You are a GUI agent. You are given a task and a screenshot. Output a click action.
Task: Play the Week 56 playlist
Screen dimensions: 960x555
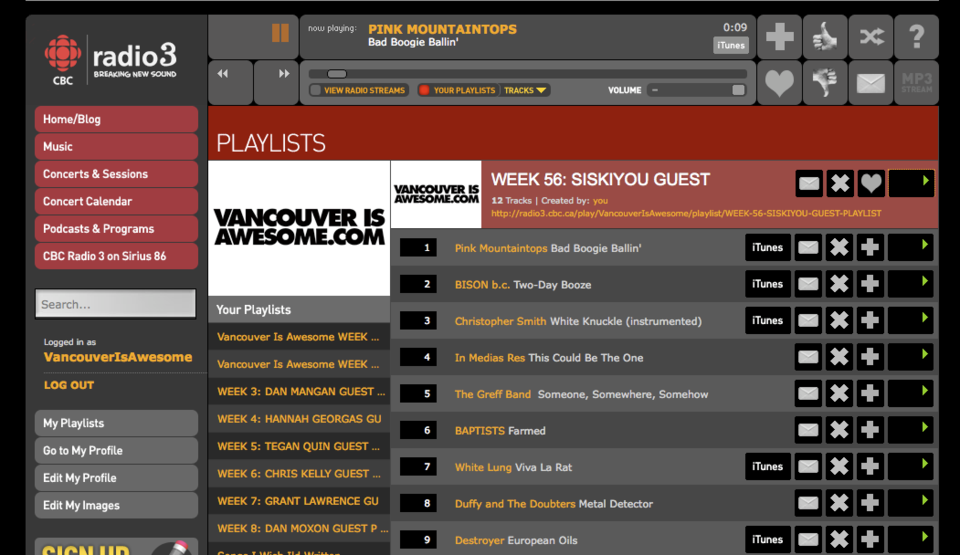[x=911, y=183]
